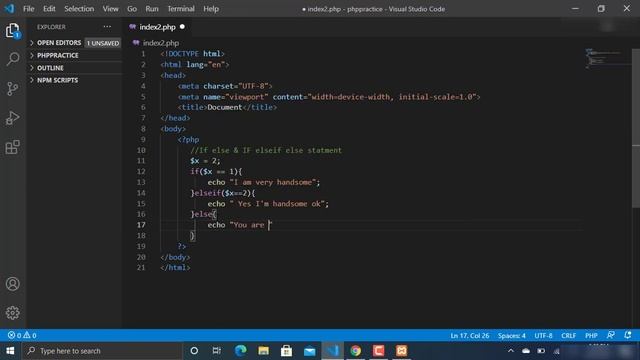Open the Selection menu
This screenshot has height=360, width=640.
click(79, 9)
